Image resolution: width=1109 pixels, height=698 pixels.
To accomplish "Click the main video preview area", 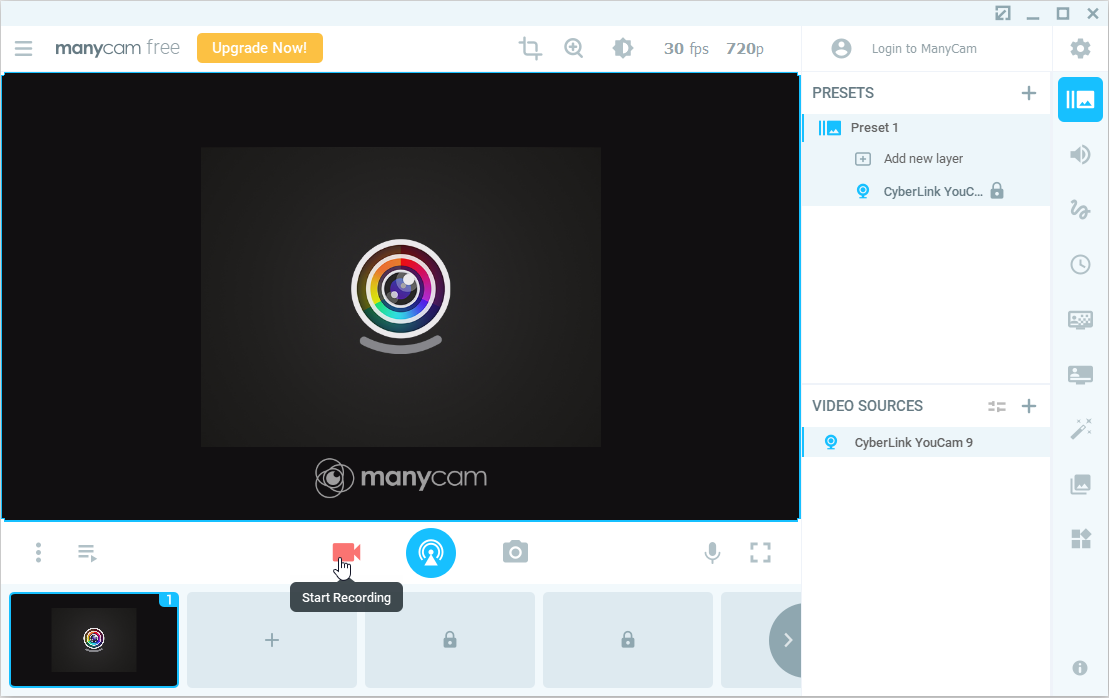I will coord(400,297).
